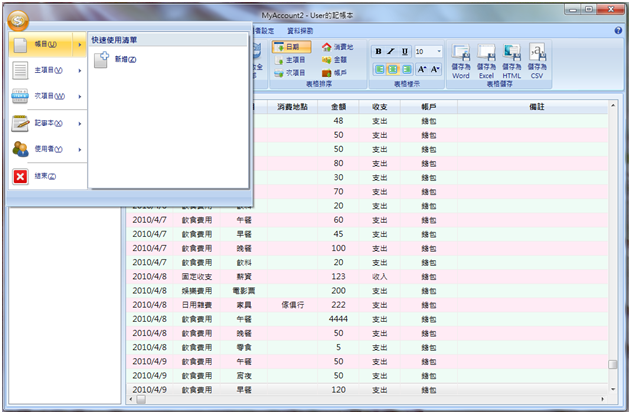Click the table's scroll-down arrow
The height and width of the screenshot is (414, 631).
click(613, 389)
